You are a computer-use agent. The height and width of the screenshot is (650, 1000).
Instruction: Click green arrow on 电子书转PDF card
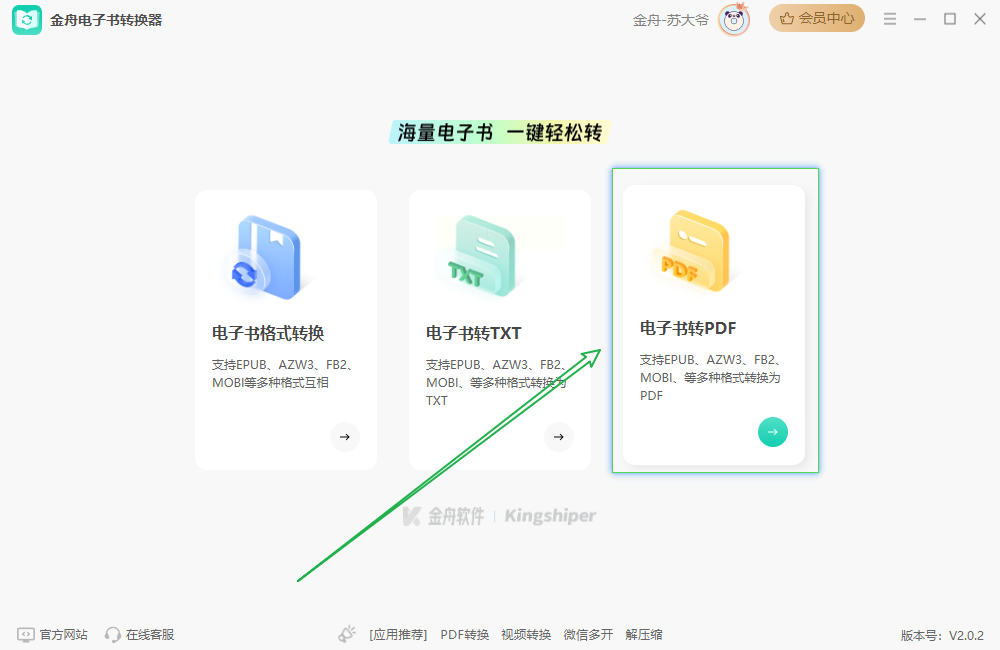coord(773,432)
